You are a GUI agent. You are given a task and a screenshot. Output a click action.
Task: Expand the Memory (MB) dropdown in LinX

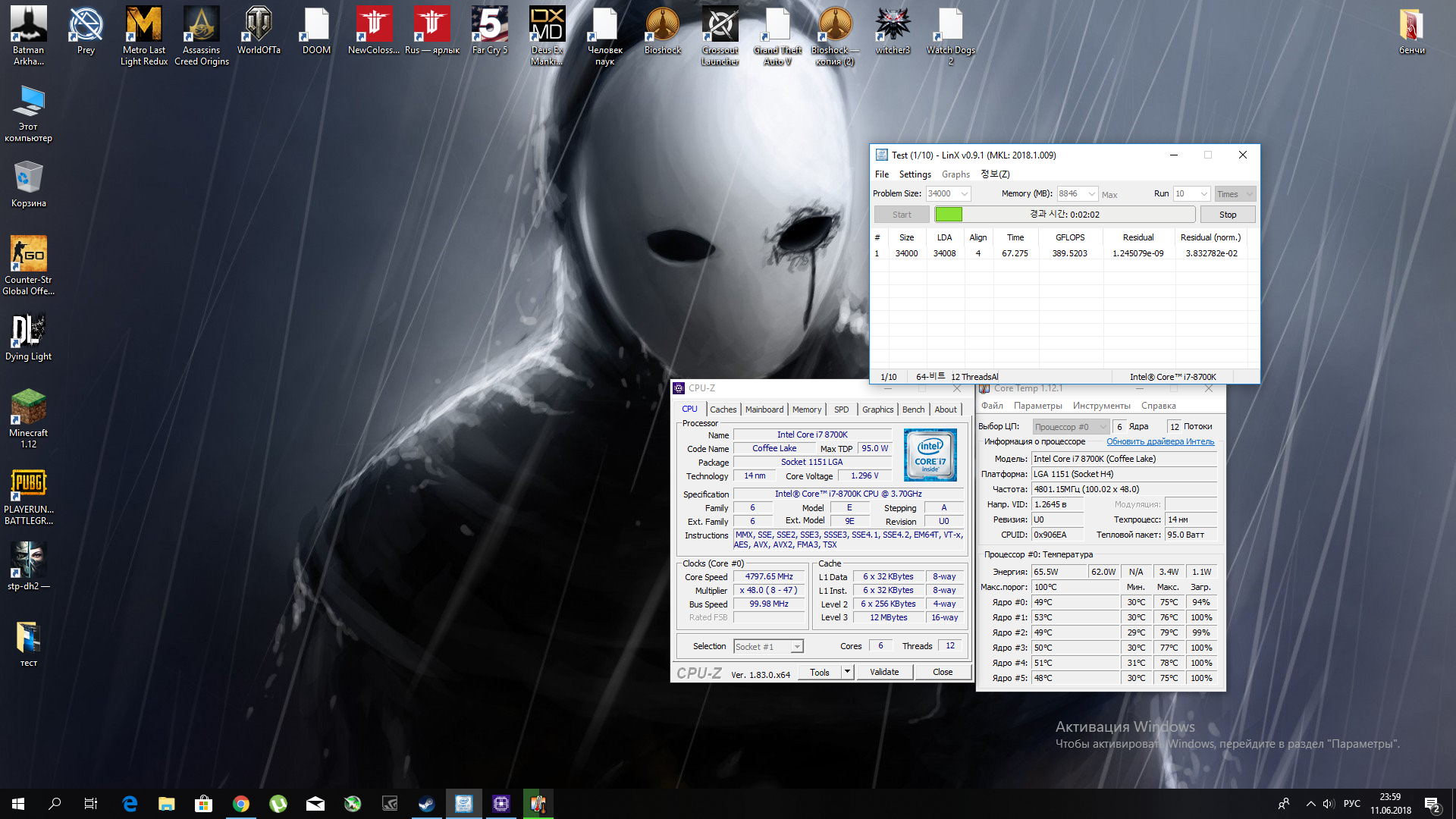pos(1092,194)
